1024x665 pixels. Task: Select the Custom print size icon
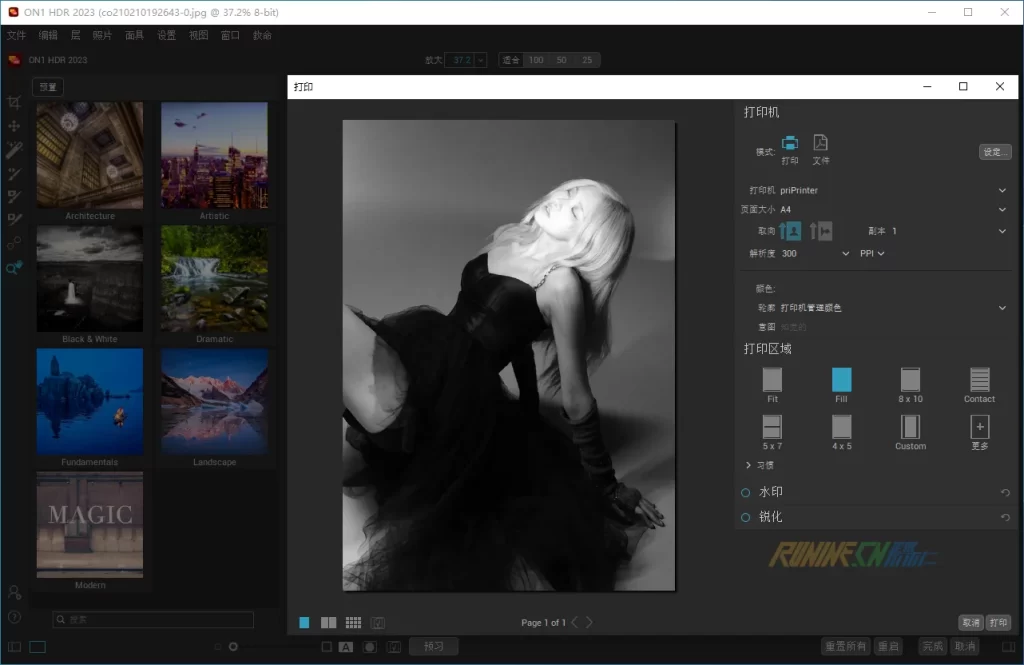point(910,427)
